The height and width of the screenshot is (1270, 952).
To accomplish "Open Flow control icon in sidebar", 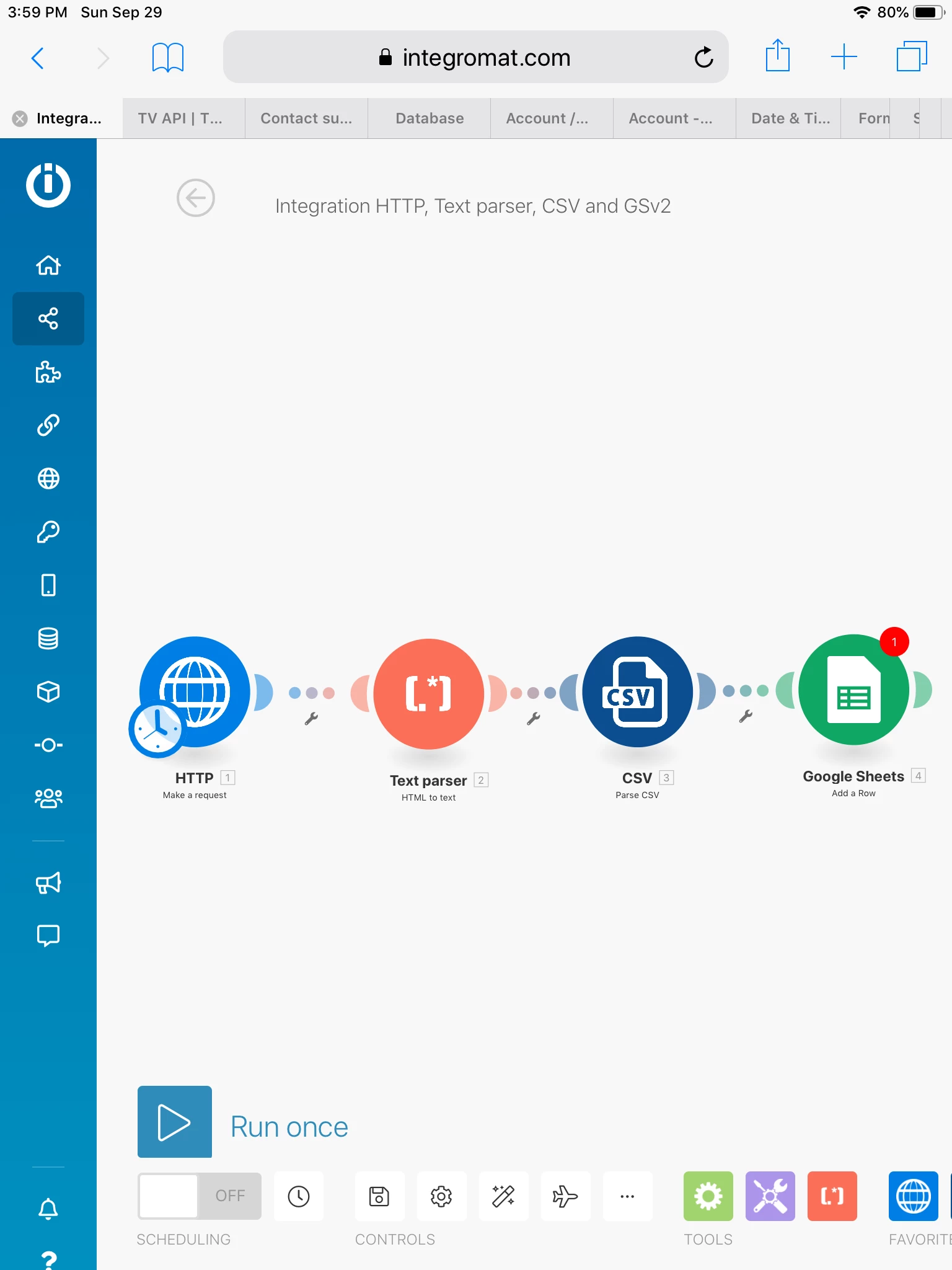I will [x=48, y=745].
